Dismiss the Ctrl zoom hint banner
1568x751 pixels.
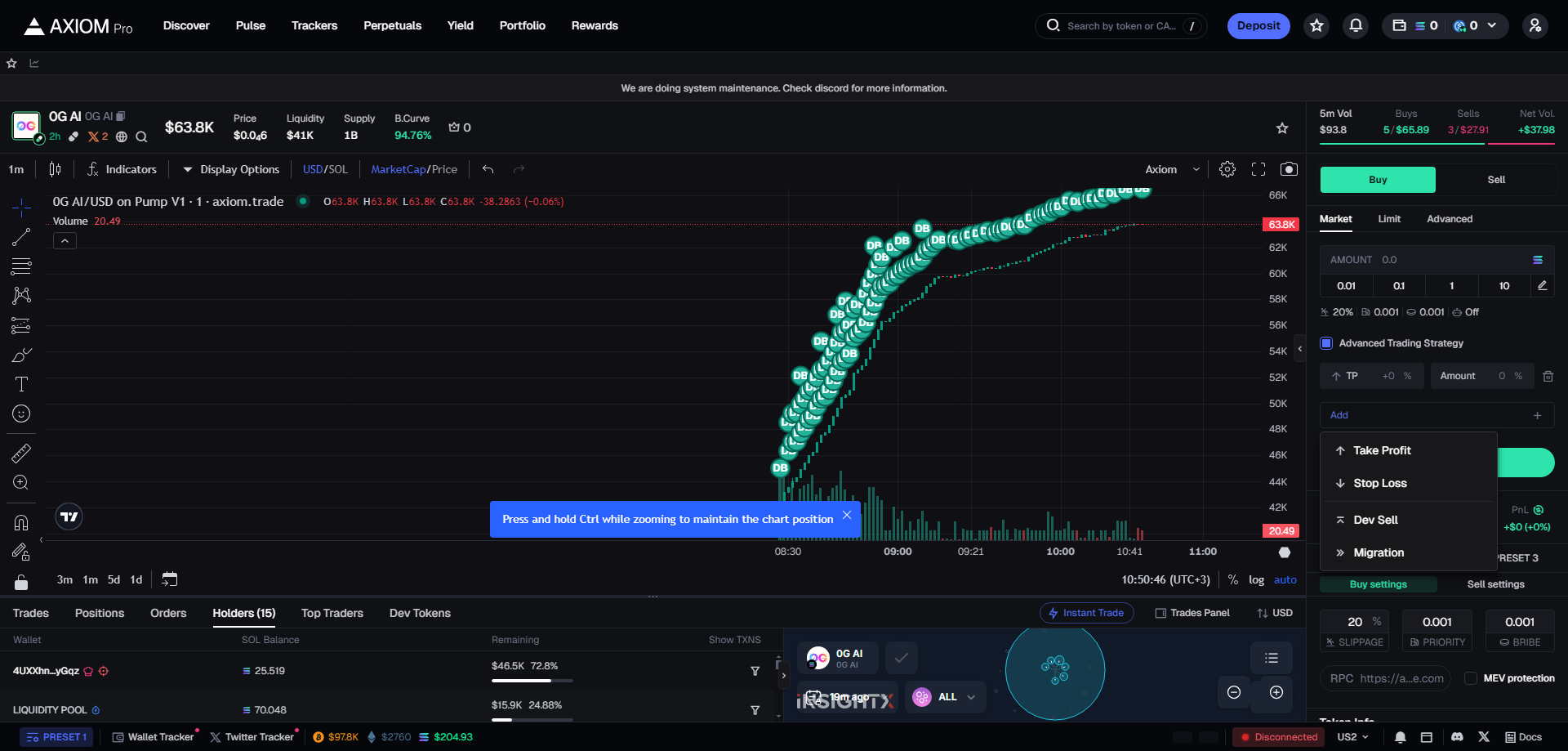pyautogui.click(x=847, y=515)
